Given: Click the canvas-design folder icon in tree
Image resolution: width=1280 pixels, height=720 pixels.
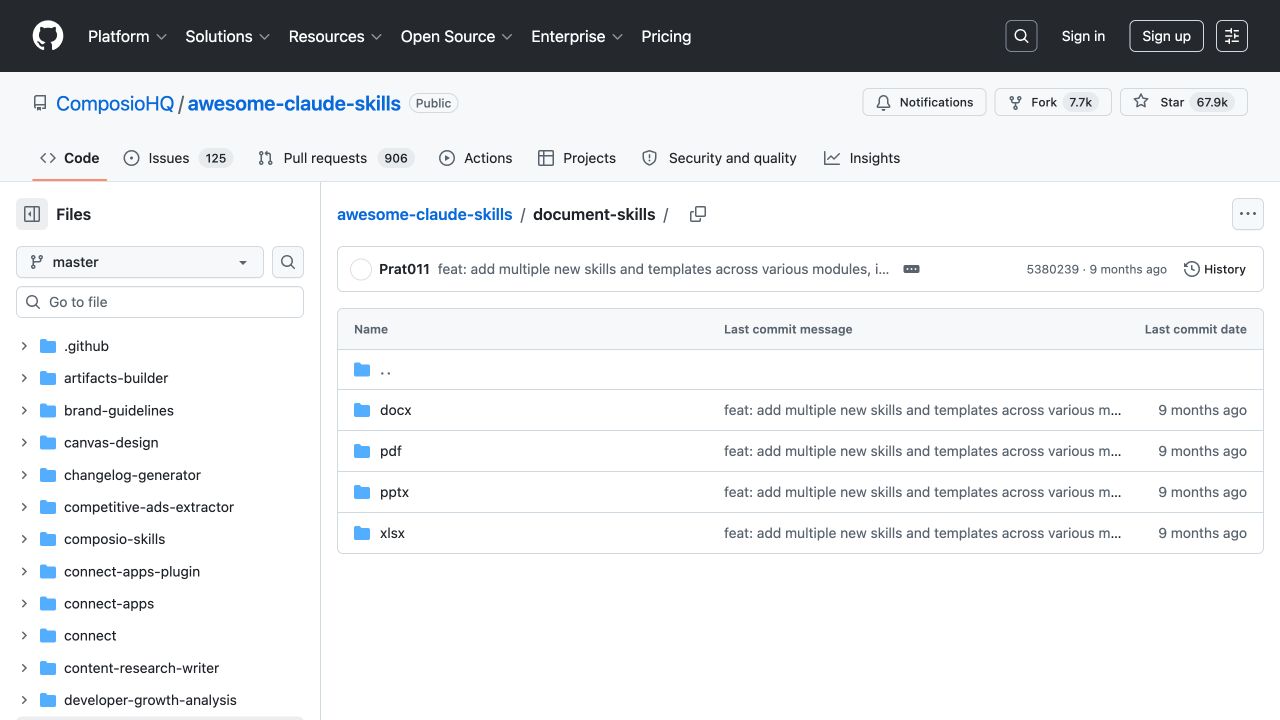Looking at the screenshot, I should [48, 442].
